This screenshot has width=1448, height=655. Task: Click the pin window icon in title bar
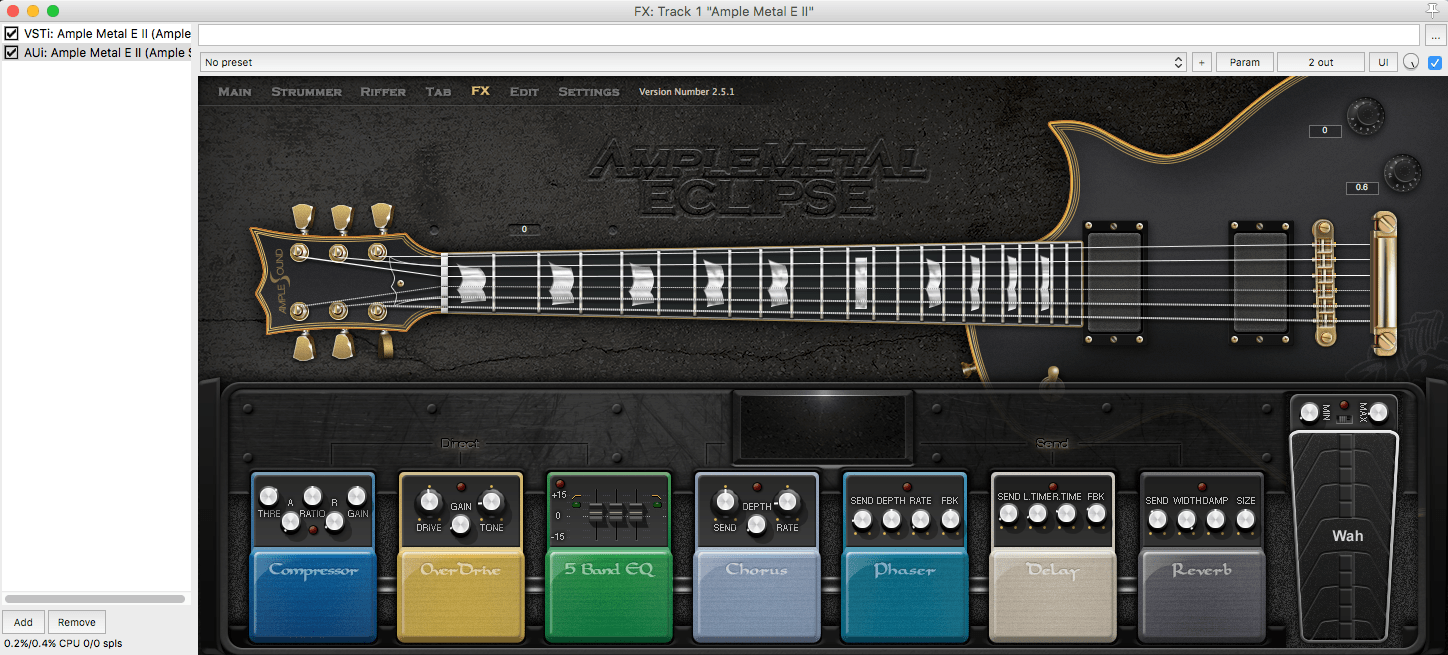1431,10
